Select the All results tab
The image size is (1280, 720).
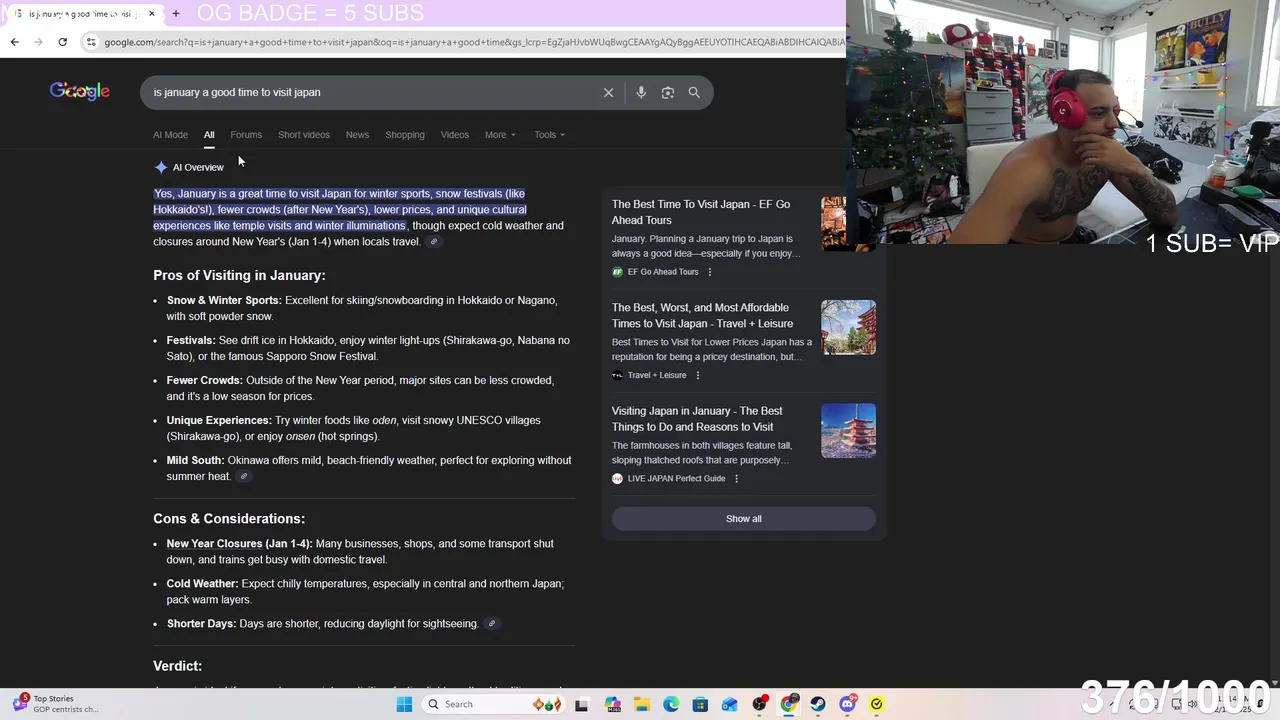209,135
